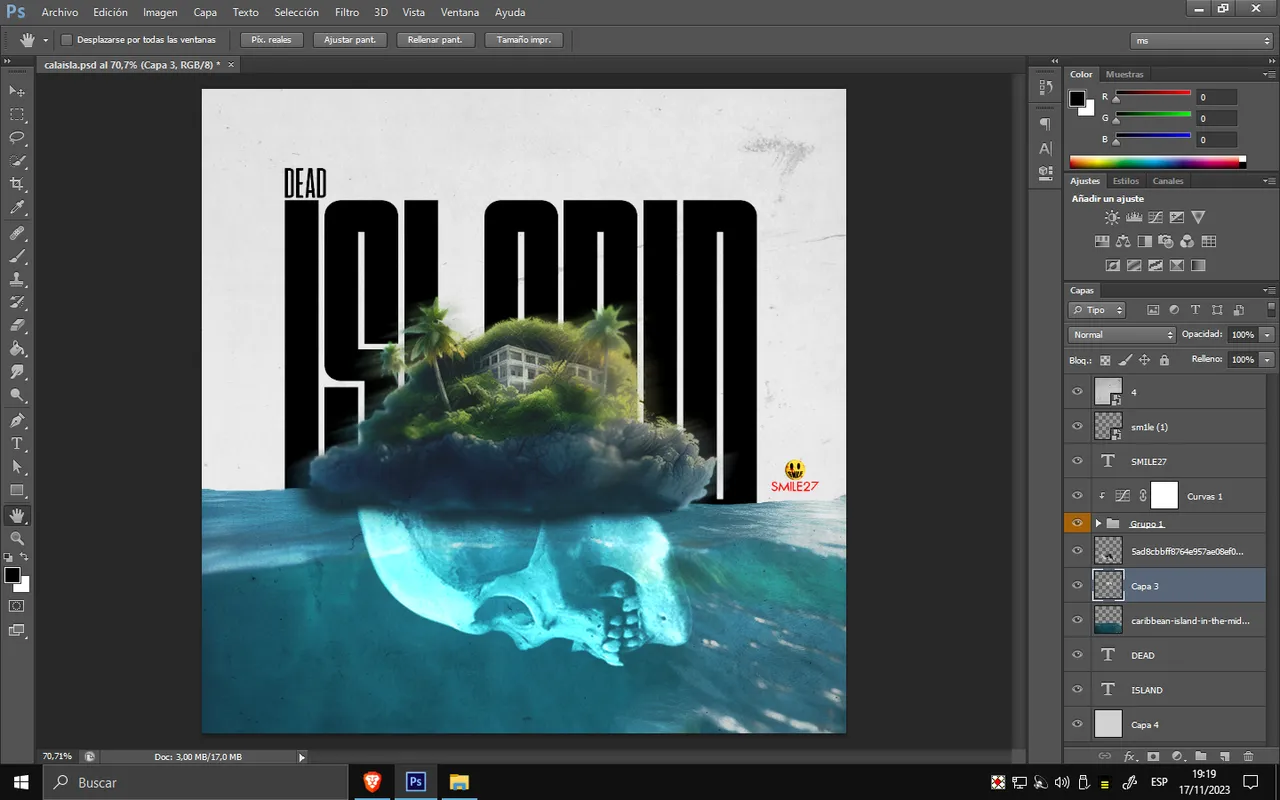Hide the Curvas 1 adjustment layer
The width and height of the screenshot is (1280, 800).
(x=1077, y=495)
